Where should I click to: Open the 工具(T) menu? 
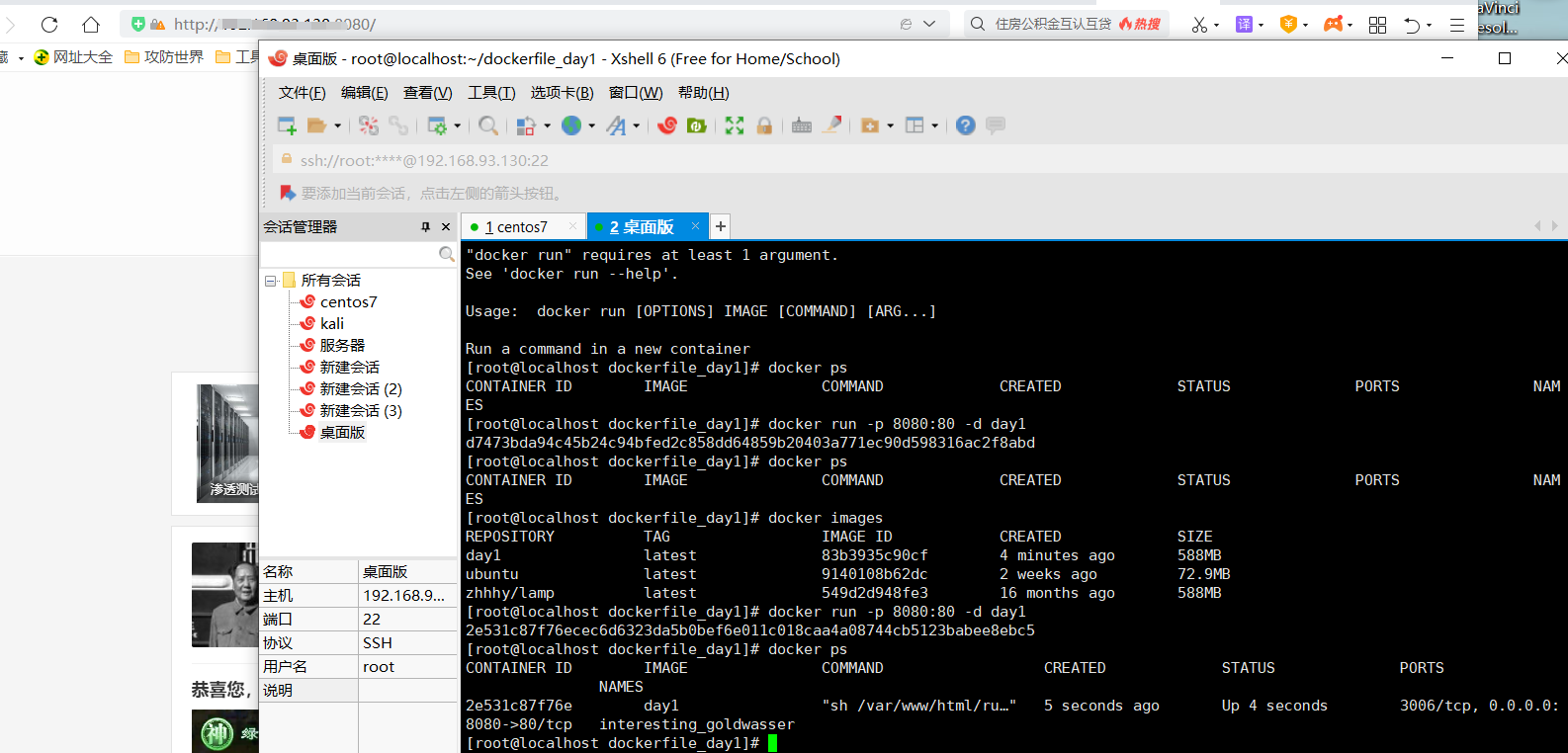coord(491,93)
